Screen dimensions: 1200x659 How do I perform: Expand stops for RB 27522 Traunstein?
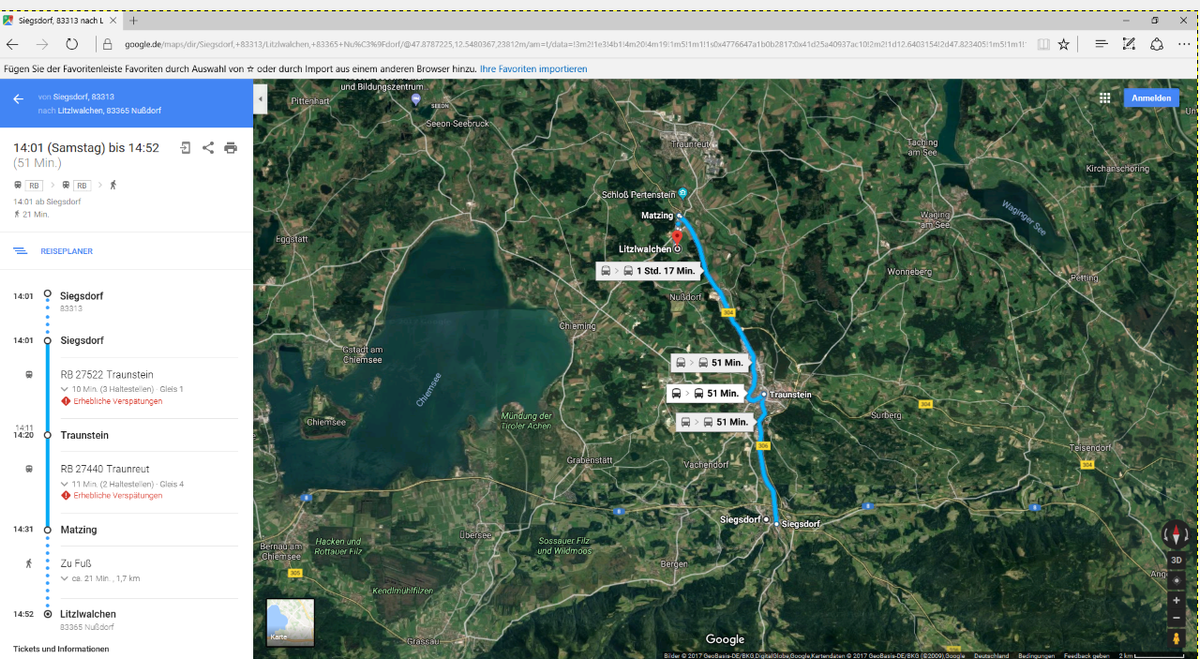pyautogui.click(x=65, y=389)
